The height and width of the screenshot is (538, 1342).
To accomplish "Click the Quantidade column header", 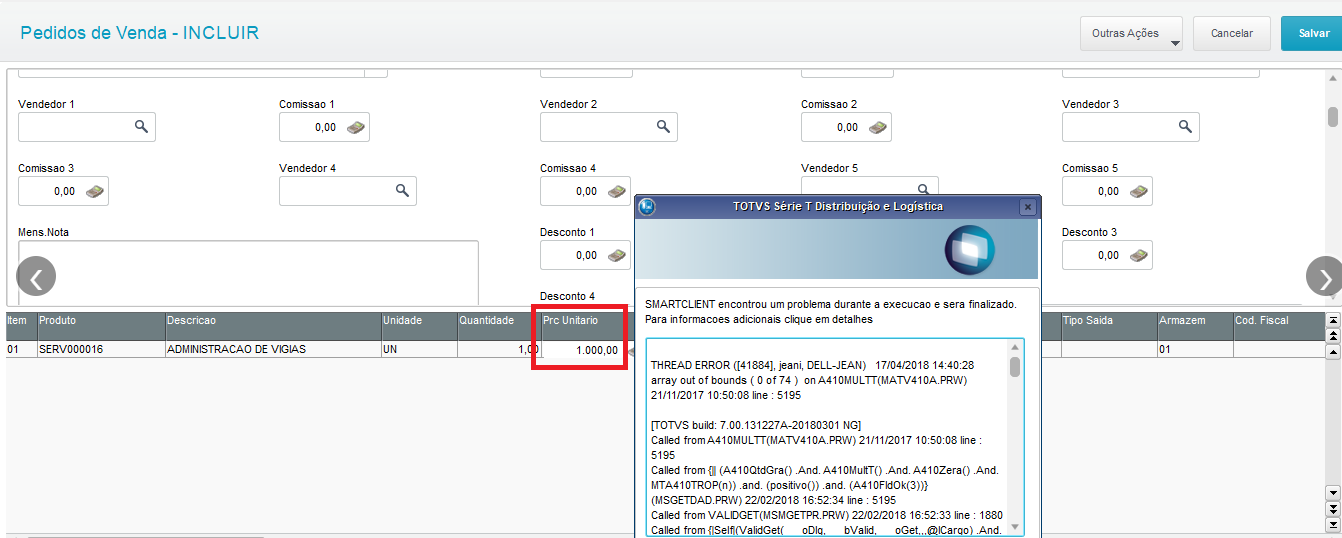I will pyautogui.click(x=498, y=327).
